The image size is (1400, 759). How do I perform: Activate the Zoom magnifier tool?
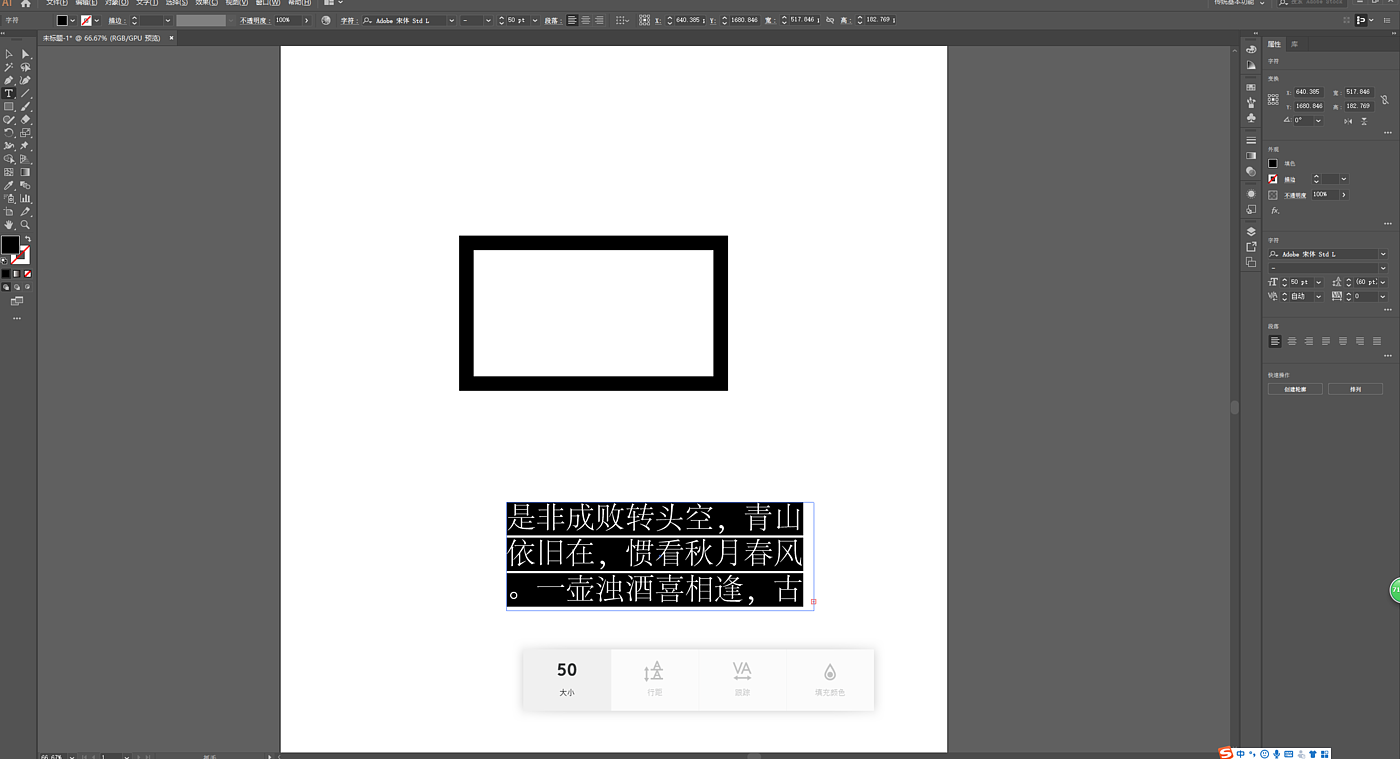click(x=26, y=225)
